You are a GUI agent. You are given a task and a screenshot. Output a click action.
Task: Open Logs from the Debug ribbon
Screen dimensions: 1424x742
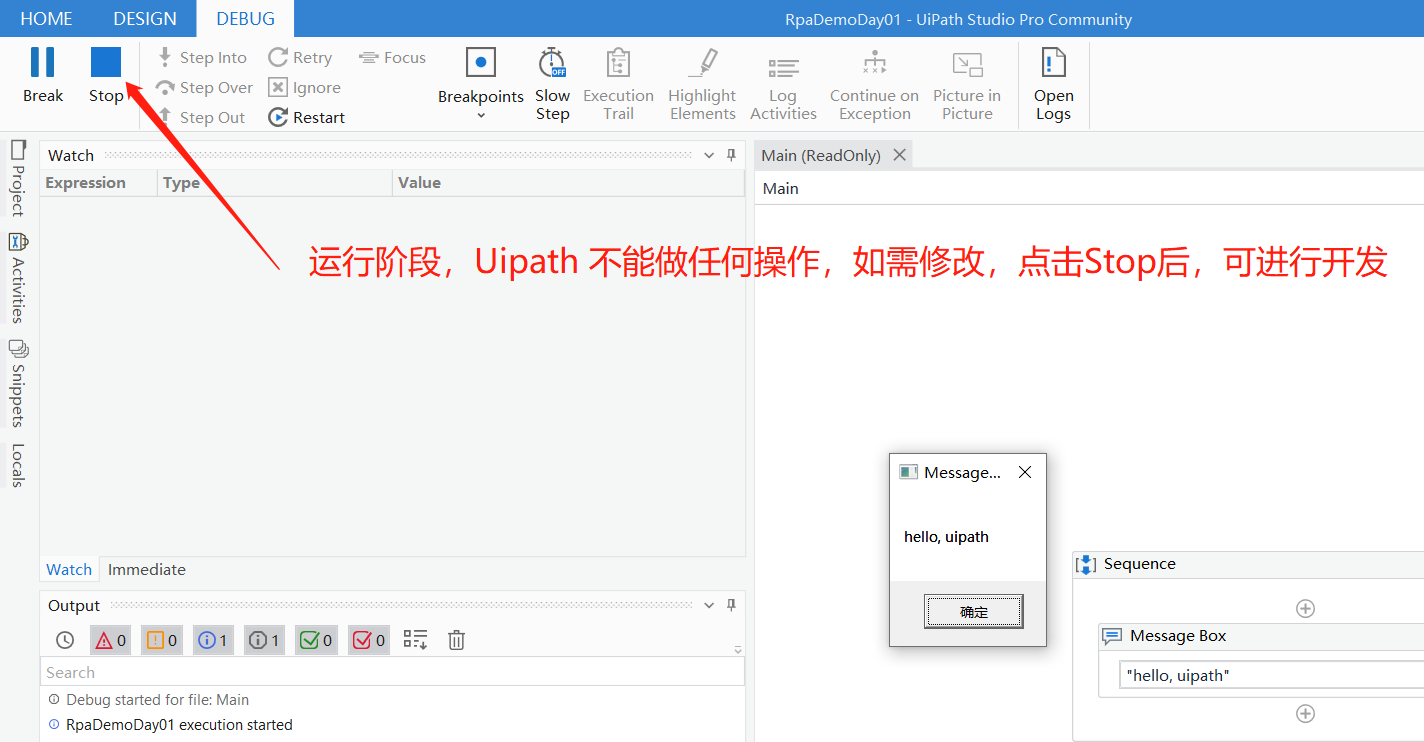[1053, 85]
